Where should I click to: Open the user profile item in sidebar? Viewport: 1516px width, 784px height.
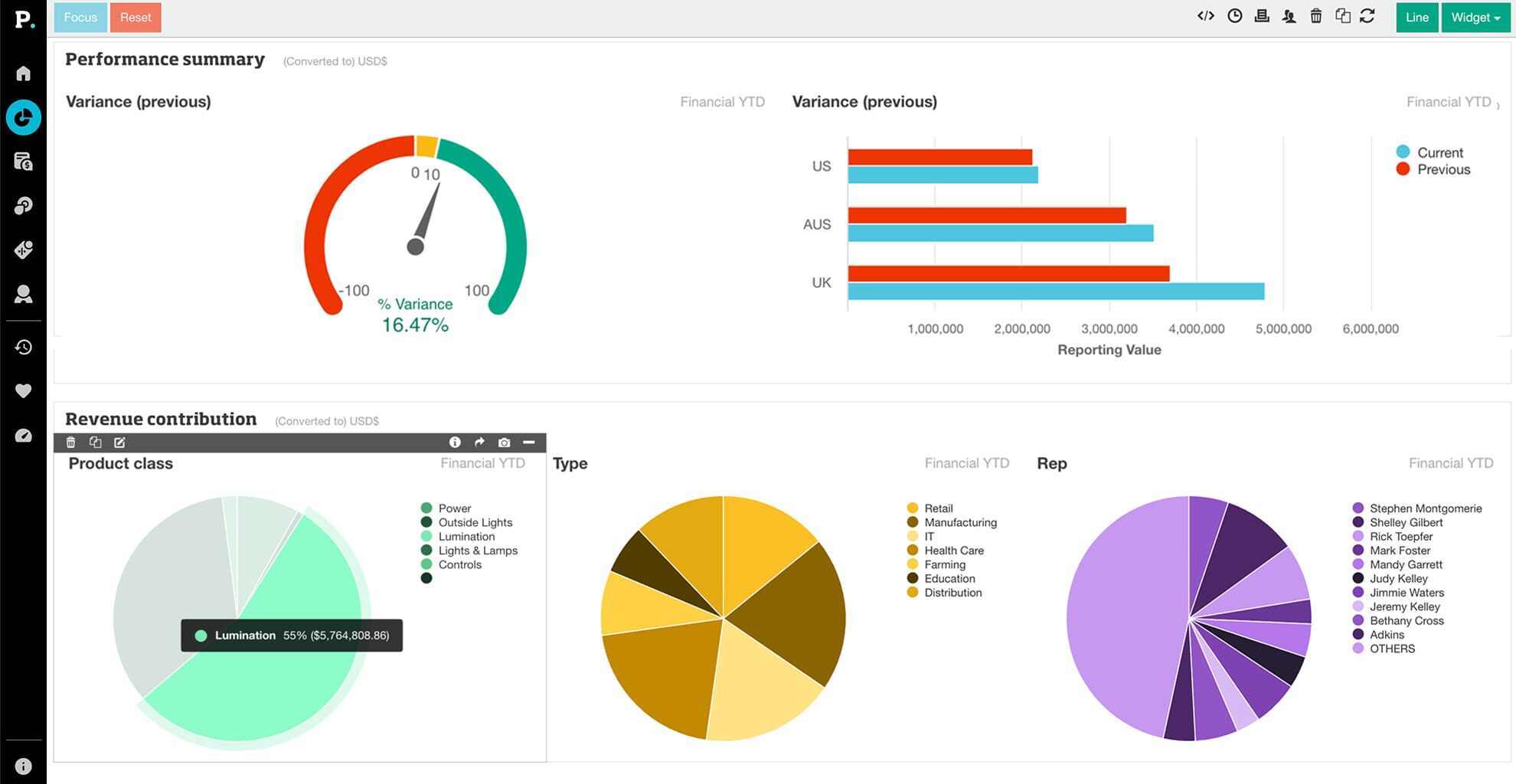tap(24, 295)
